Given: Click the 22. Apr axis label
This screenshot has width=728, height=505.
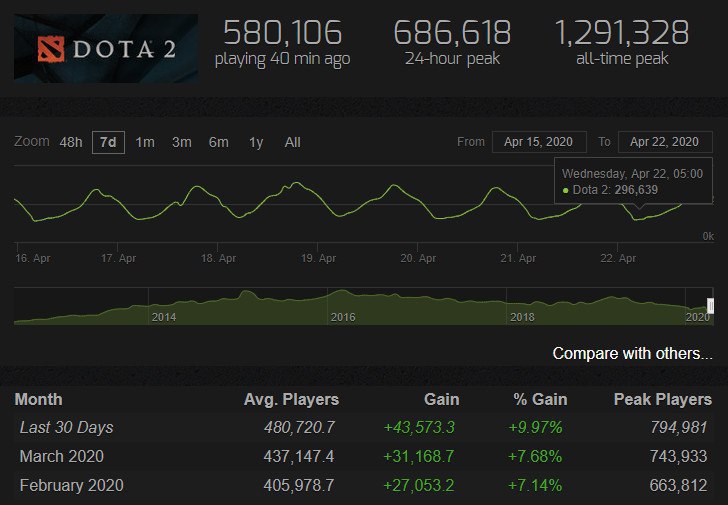Looking at the screenshot, I should (x=618, y=258).
